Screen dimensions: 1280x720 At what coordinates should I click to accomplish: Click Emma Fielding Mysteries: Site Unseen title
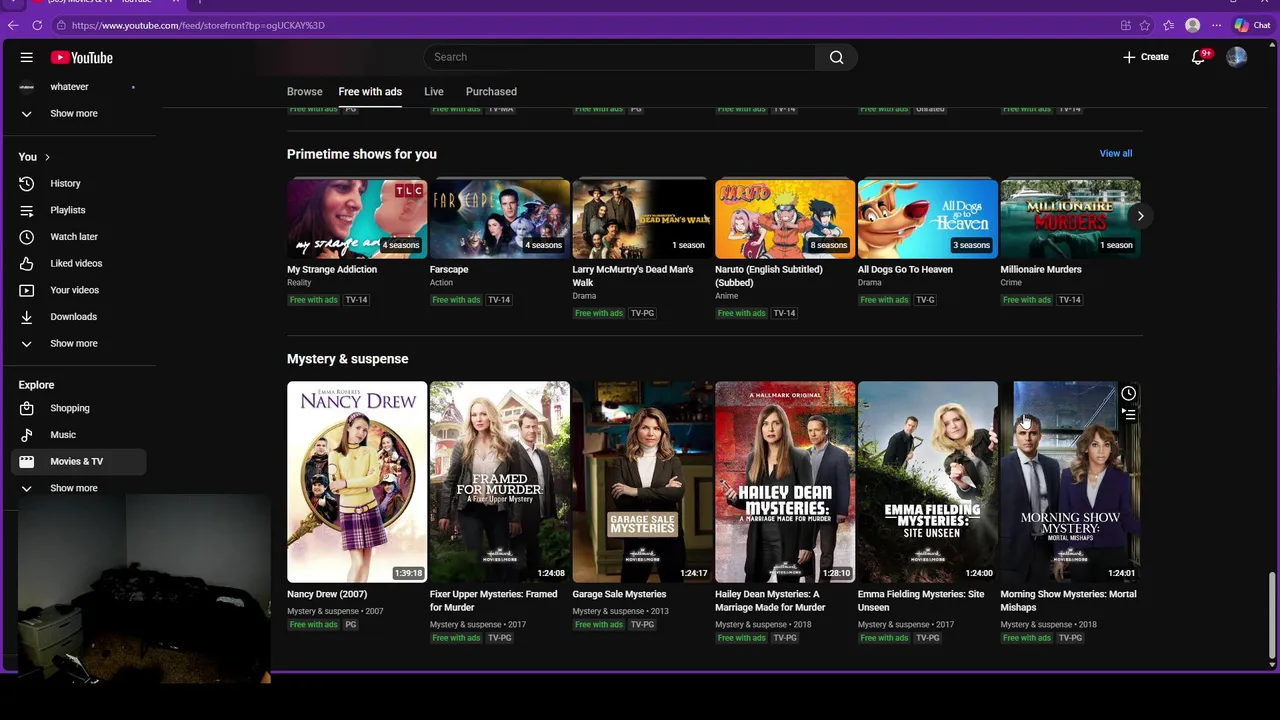coord(921,600)
